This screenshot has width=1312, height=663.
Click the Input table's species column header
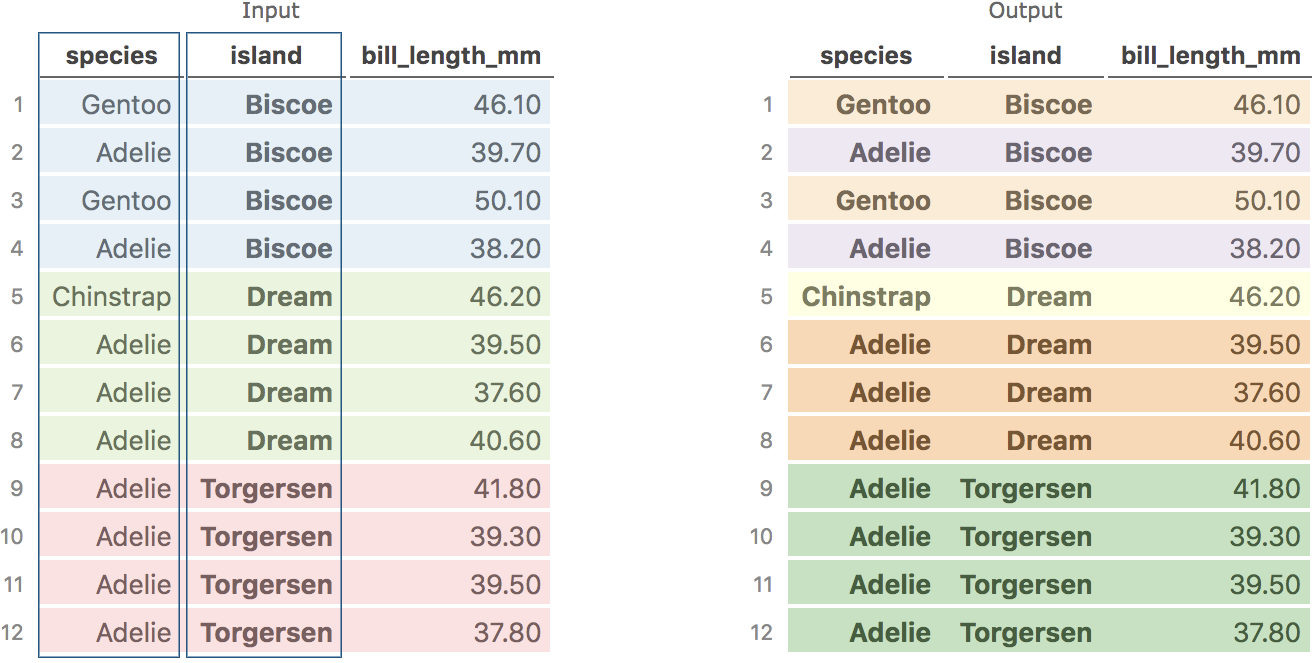[111, 56]
